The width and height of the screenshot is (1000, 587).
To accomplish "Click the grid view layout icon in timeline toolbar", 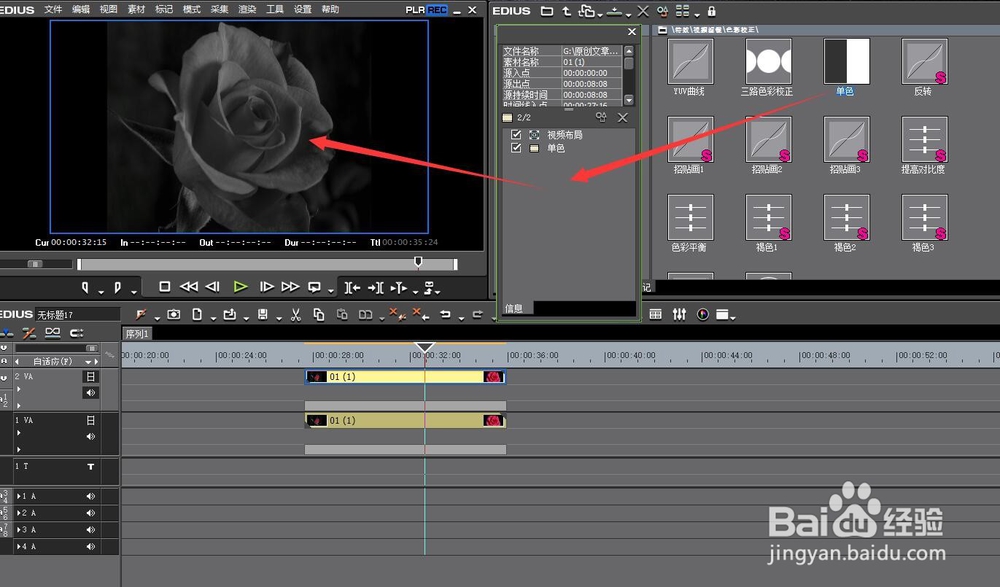I will coord(656,315).
